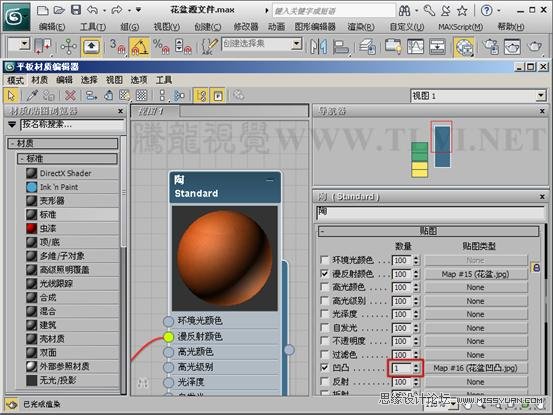Image resolution: width=553 pixels, height=415 pixels.
Task: Click the 凹凸 amount spinner arrows
Action: tap(416, 368)
